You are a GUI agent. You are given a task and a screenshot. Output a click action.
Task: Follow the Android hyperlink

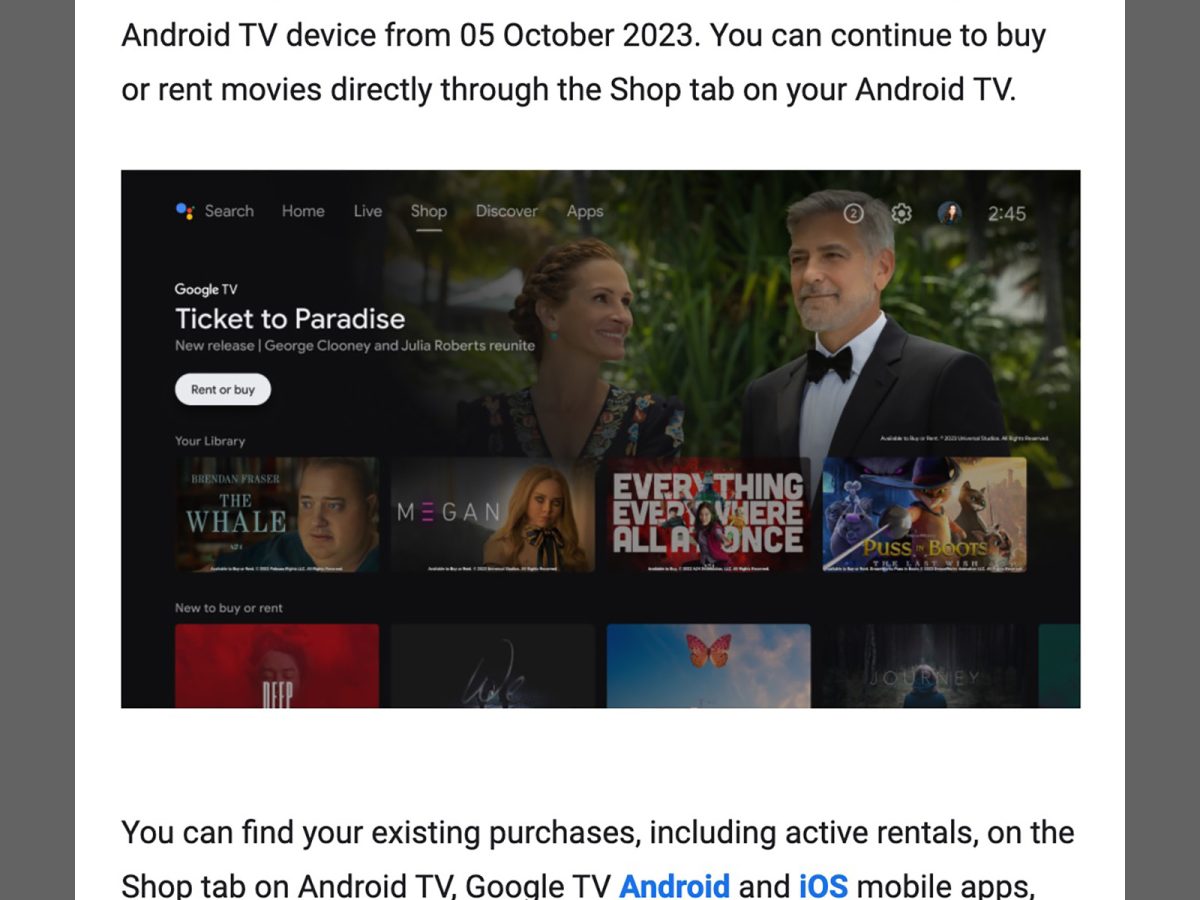click(675, 886)
